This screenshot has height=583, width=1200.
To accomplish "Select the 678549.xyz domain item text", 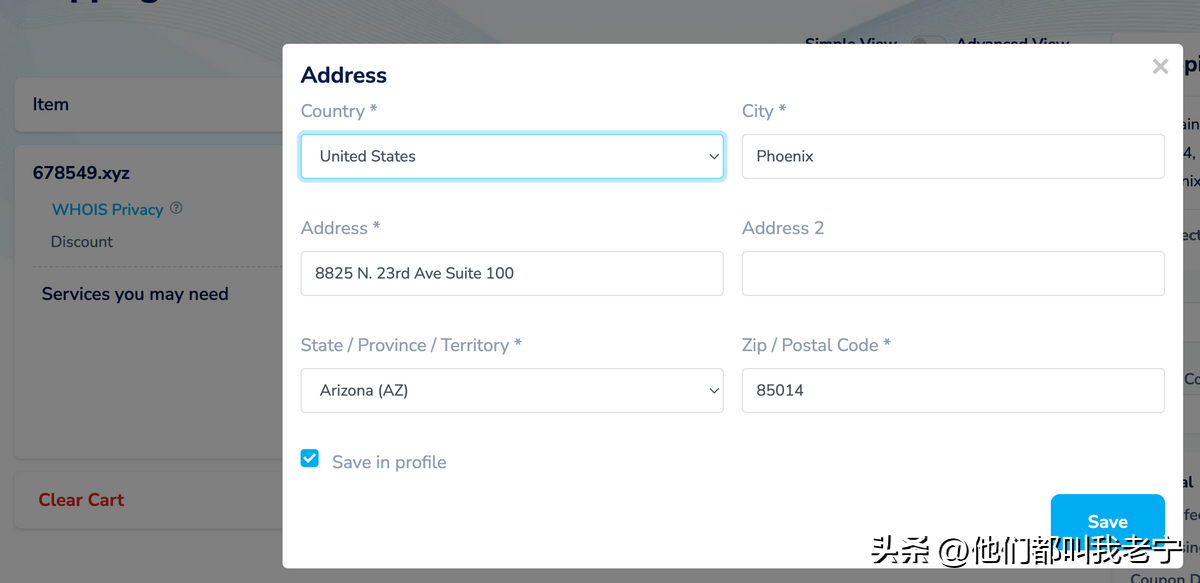I will click(81, 173).
